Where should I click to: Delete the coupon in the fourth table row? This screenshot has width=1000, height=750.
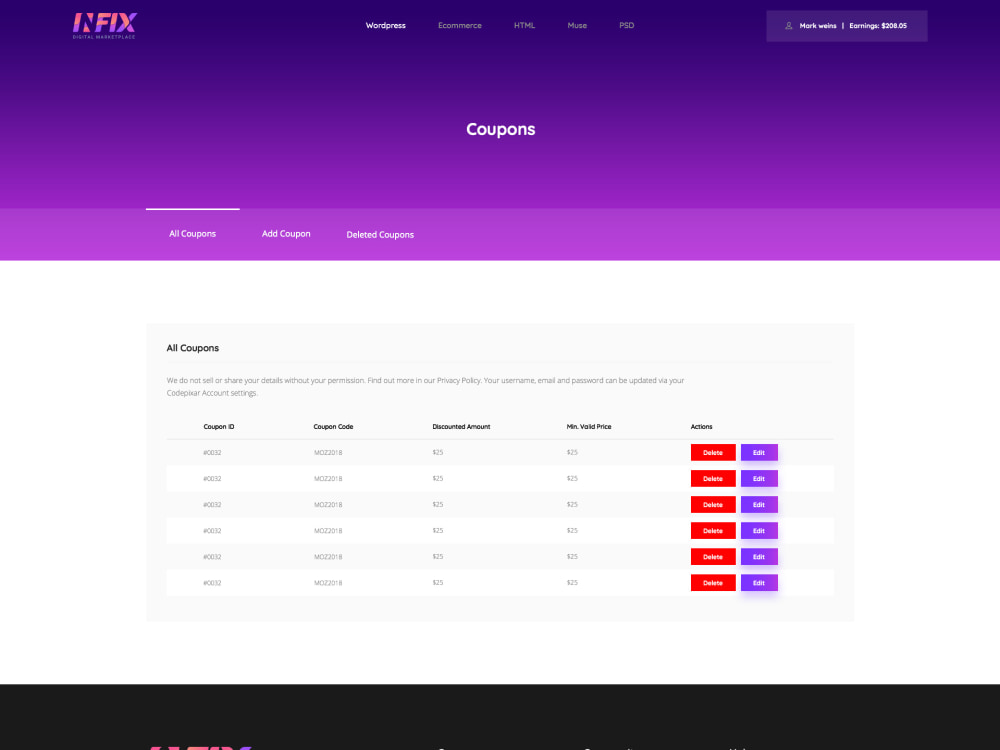[712, 531]
